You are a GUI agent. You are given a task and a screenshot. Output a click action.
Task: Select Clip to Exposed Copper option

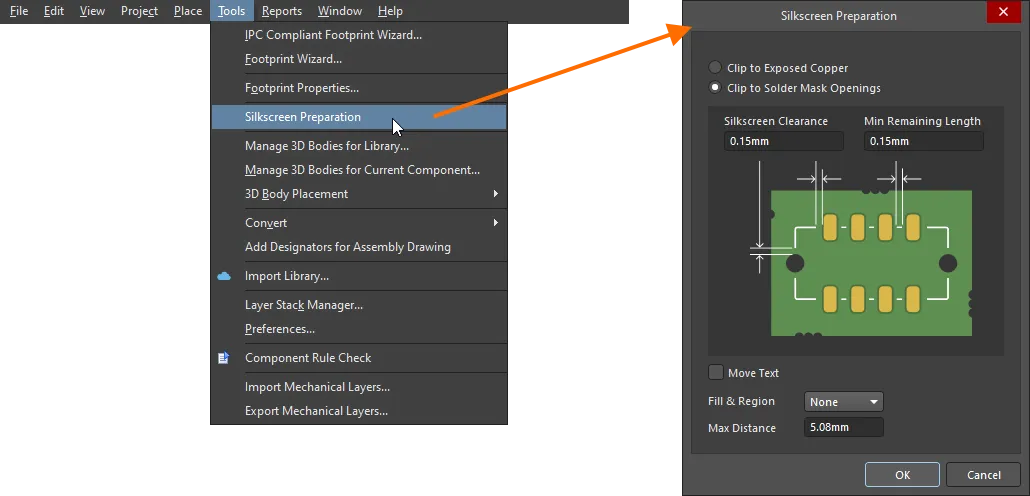(x=715, y=68)
